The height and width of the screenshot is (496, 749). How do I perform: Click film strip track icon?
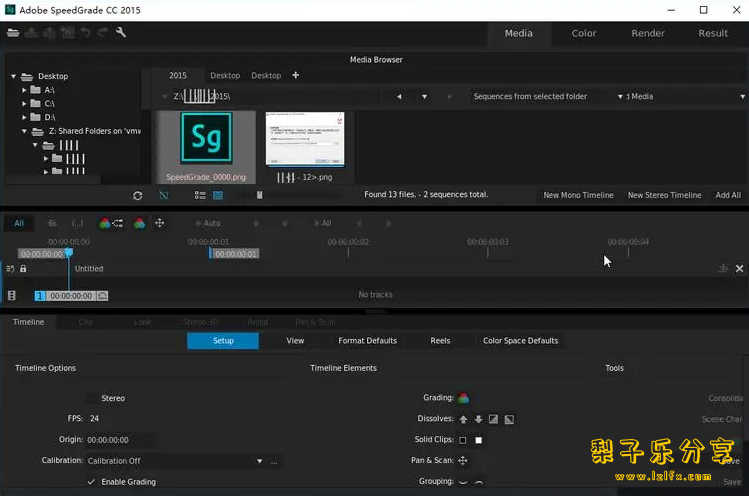coord(11,296)
